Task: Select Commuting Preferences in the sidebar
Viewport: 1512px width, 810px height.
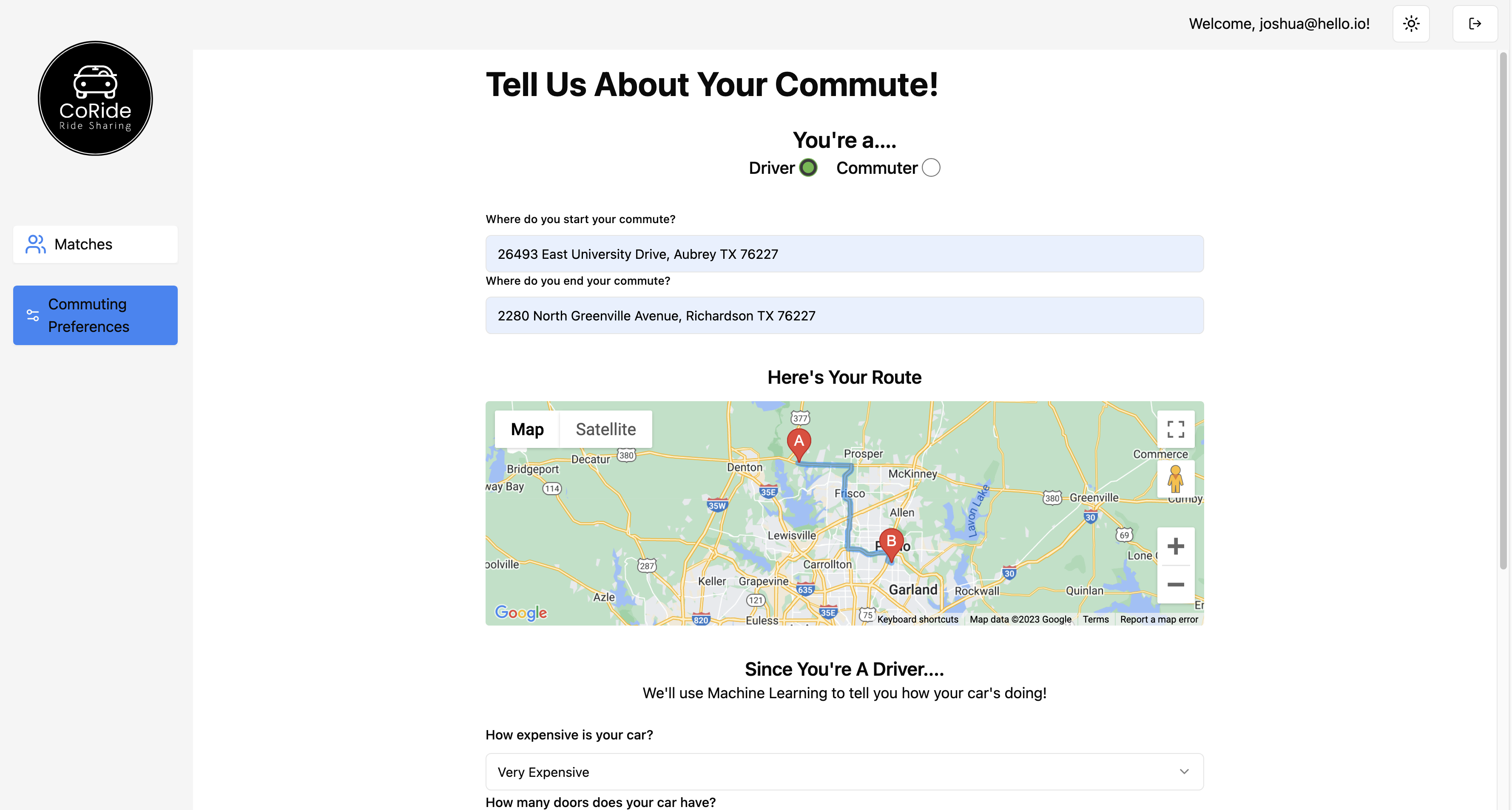Action: pos(94,315)
